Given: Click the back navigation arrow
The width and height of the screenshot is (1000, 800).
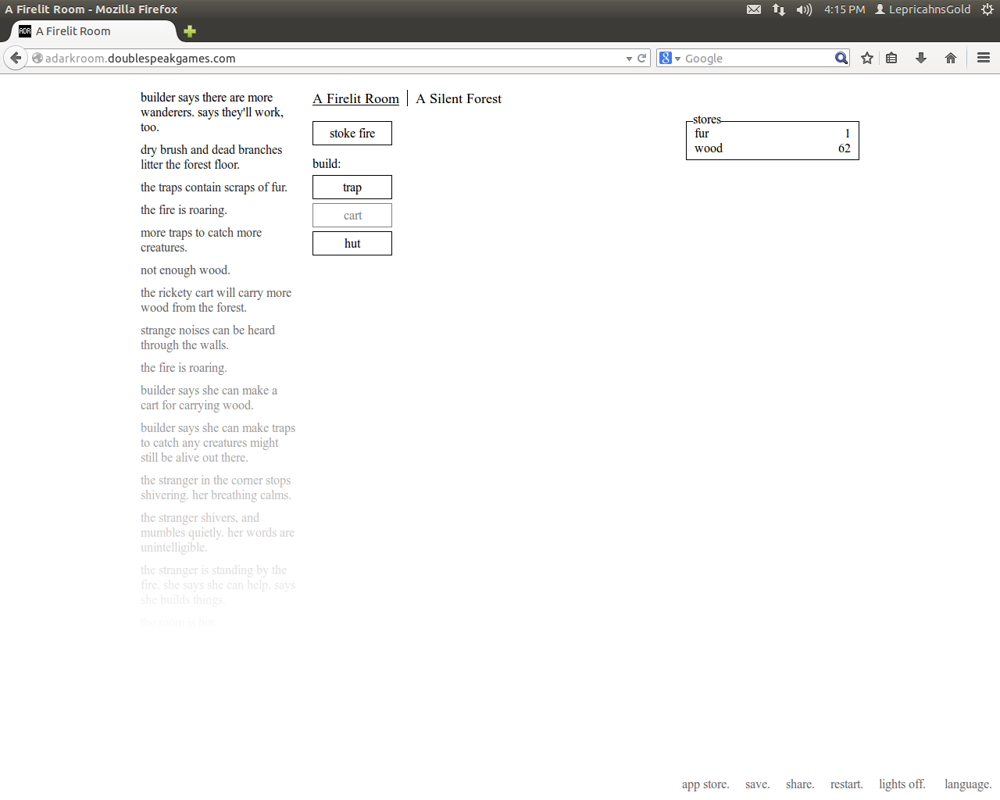Looking at the screenshot, I should click(x=16, y=57).
